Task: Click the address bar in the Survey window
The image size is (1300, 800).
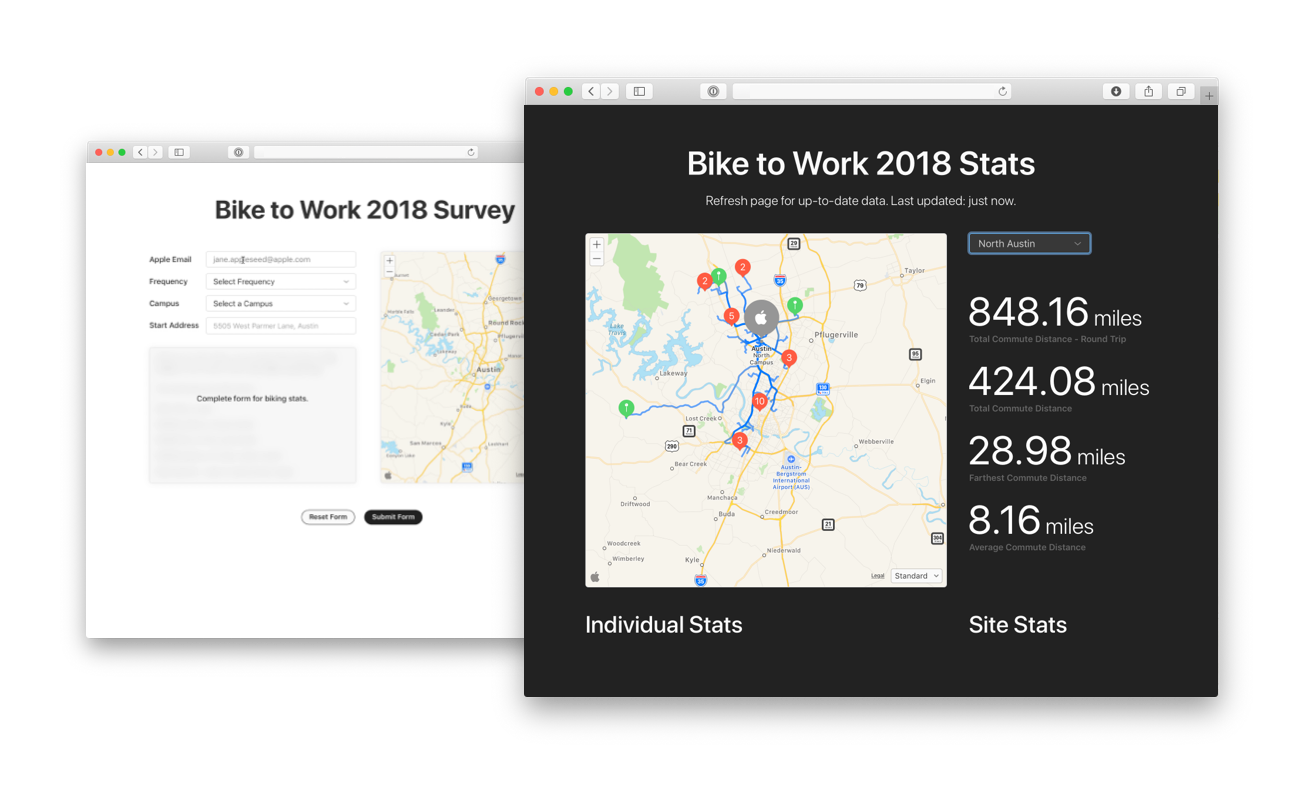Action: [x=365, y=152]
